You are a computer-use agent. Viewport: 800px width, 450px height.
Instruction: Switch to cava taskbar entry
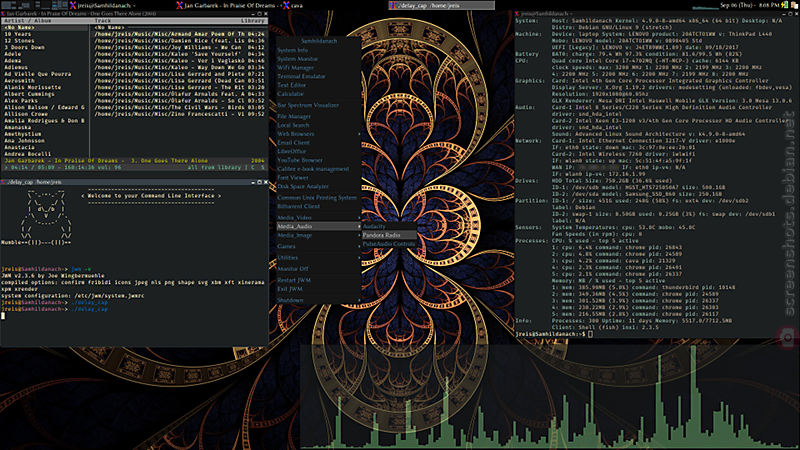click(335, 5)
